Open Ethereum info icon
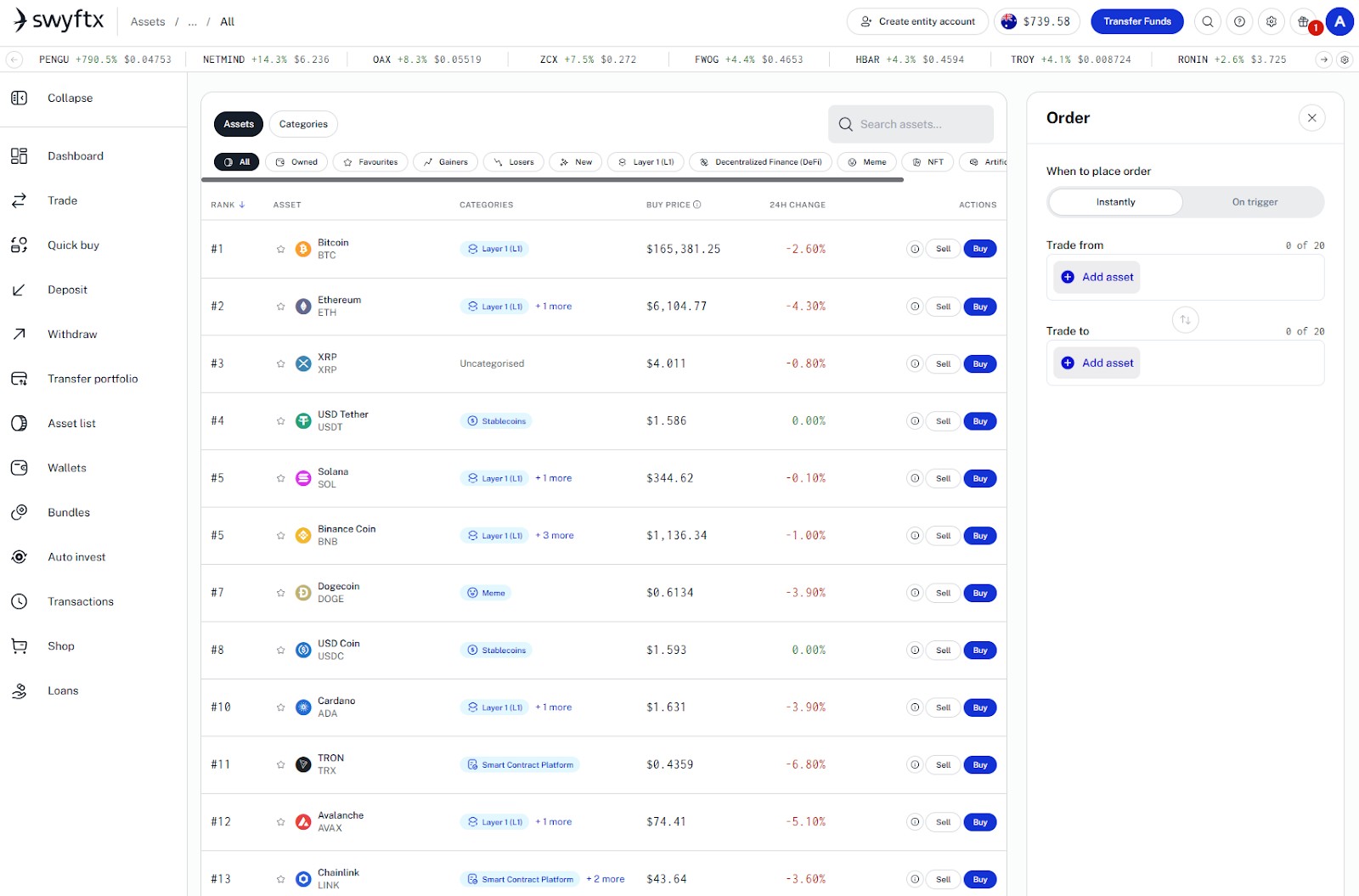Screen dimensions: 1359x896 coord(915,307)
